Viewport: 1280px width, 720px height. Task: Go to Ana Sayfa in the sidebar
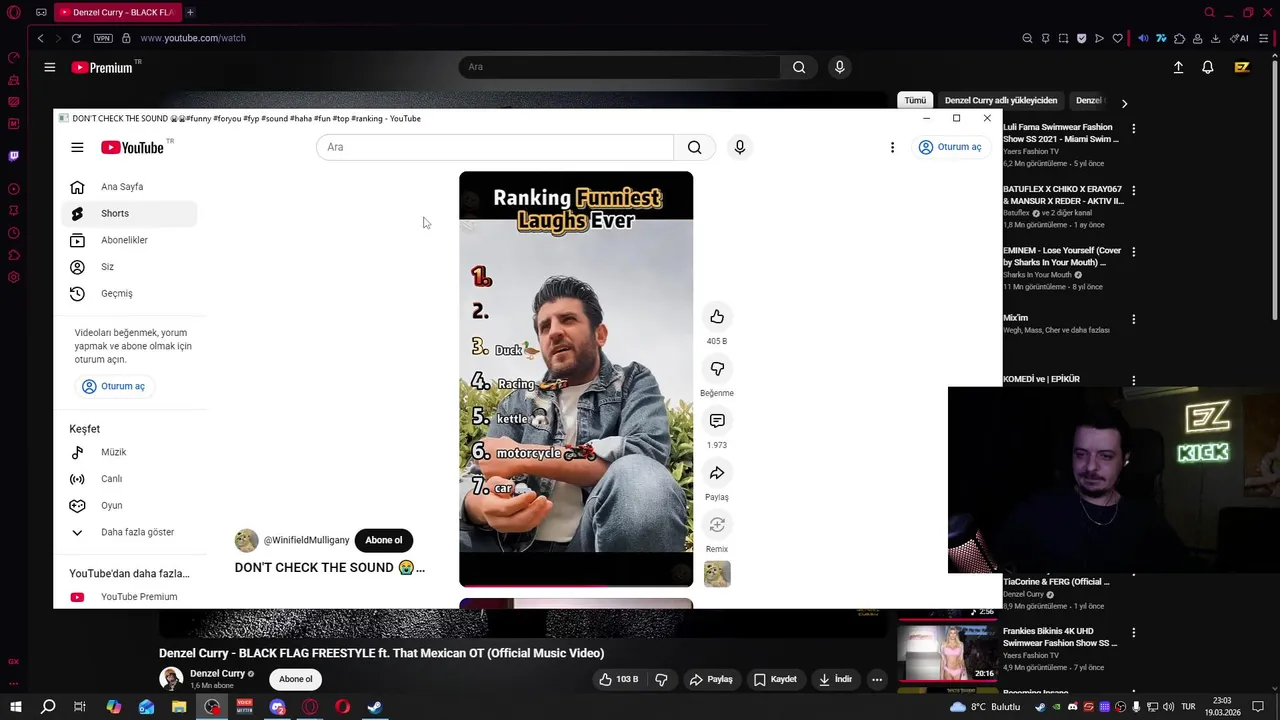[x=129, y=187]
